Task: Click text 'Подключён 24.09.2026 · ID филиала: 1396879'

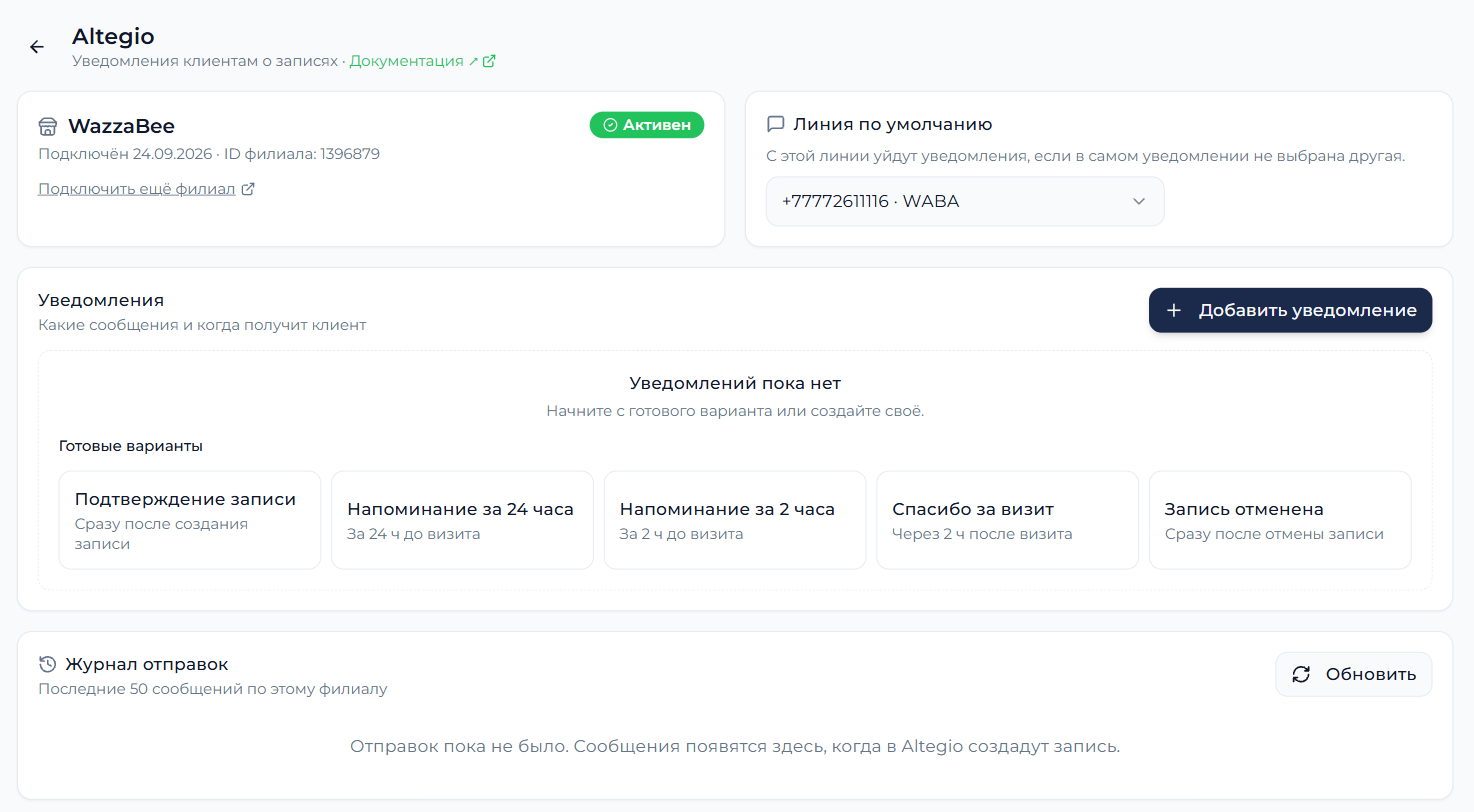Action: [209, 154]
